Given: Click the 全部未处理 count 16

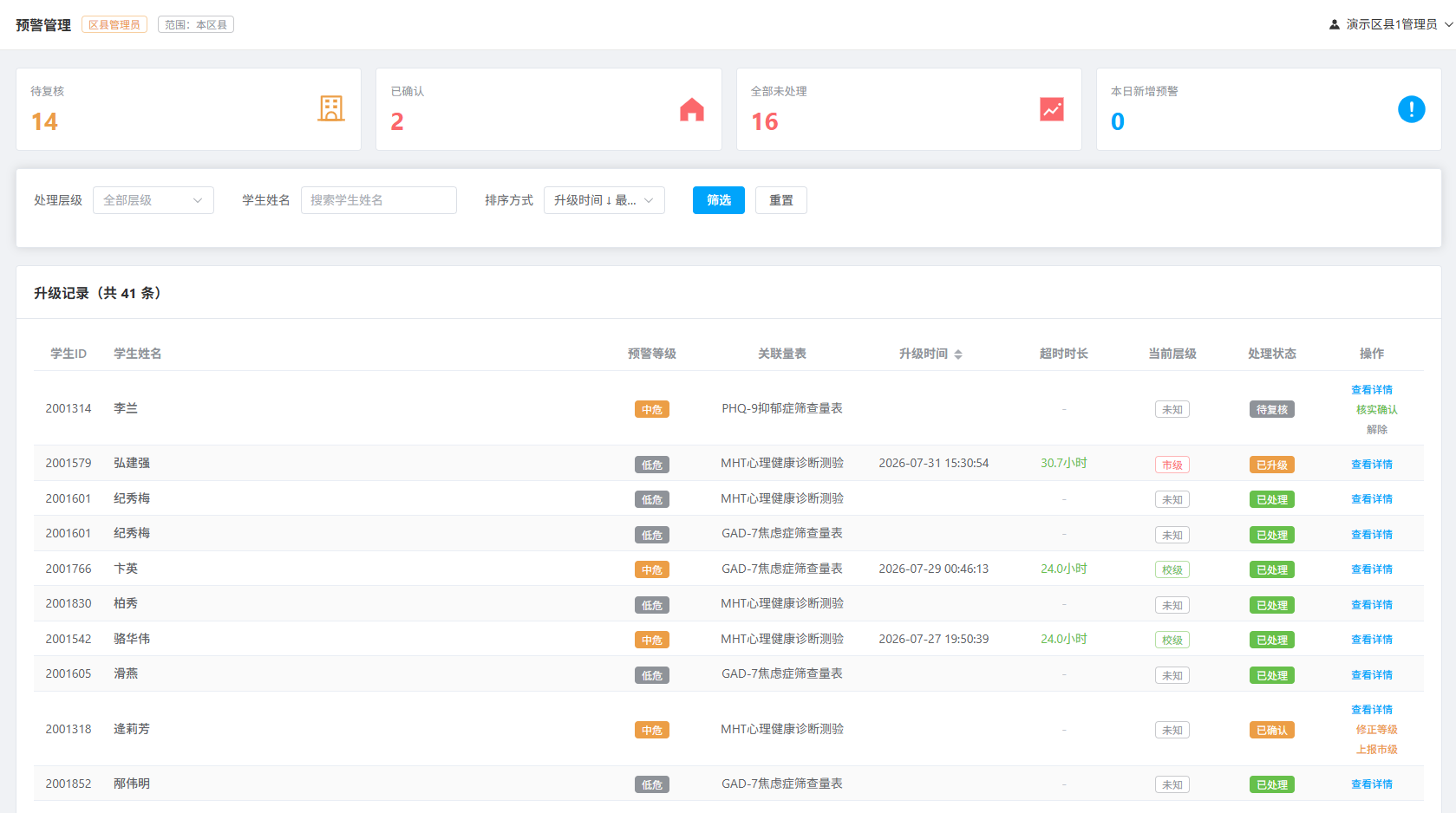Looking at the screenshot, I should pos(765,121).
